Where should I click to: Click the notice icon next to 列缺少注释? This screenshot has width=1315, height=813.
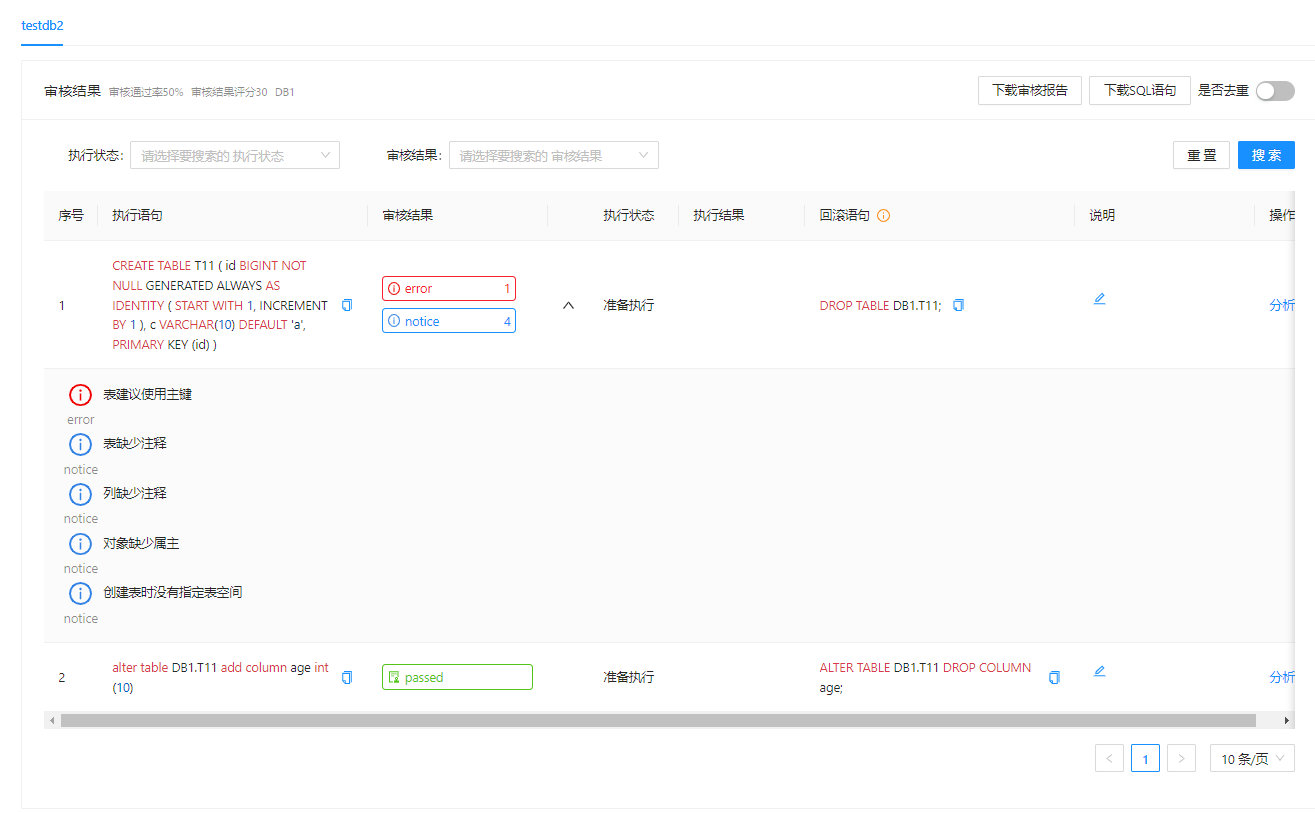80,494
